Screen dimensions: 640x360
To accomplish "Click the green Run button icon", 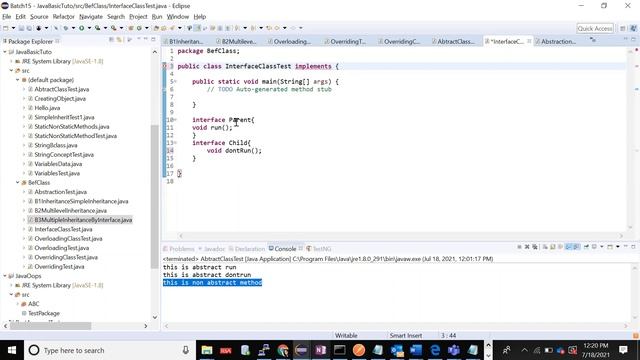I will [x=82, y=28].
